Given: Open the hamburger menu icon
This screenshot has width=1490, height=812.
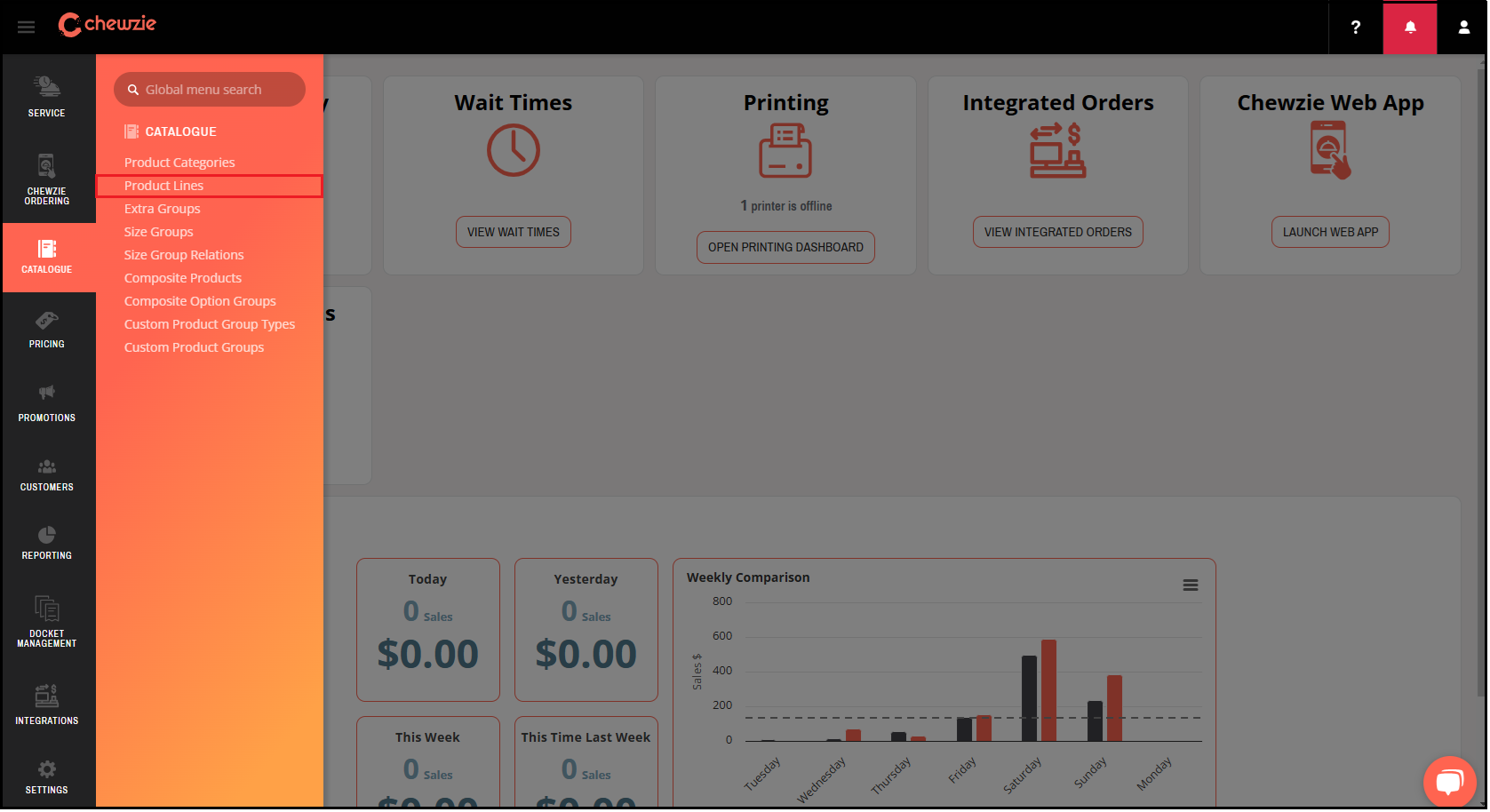Looking at the screenshot, I should (x=27, y=28).
